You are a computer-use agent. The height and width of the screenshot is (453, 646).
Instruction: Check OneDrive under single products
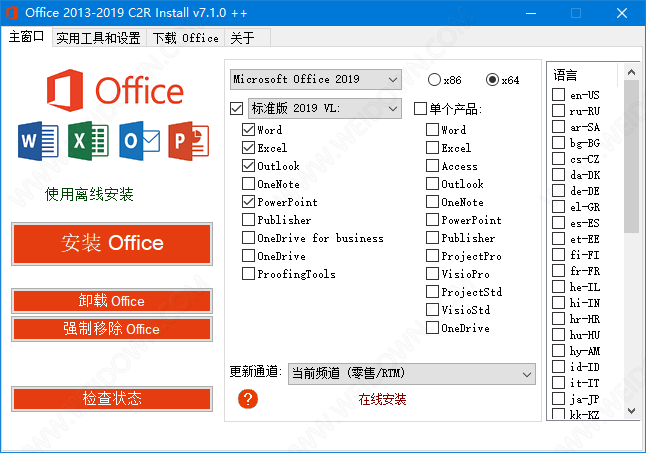pyautogui.click(x=433, y=328)
